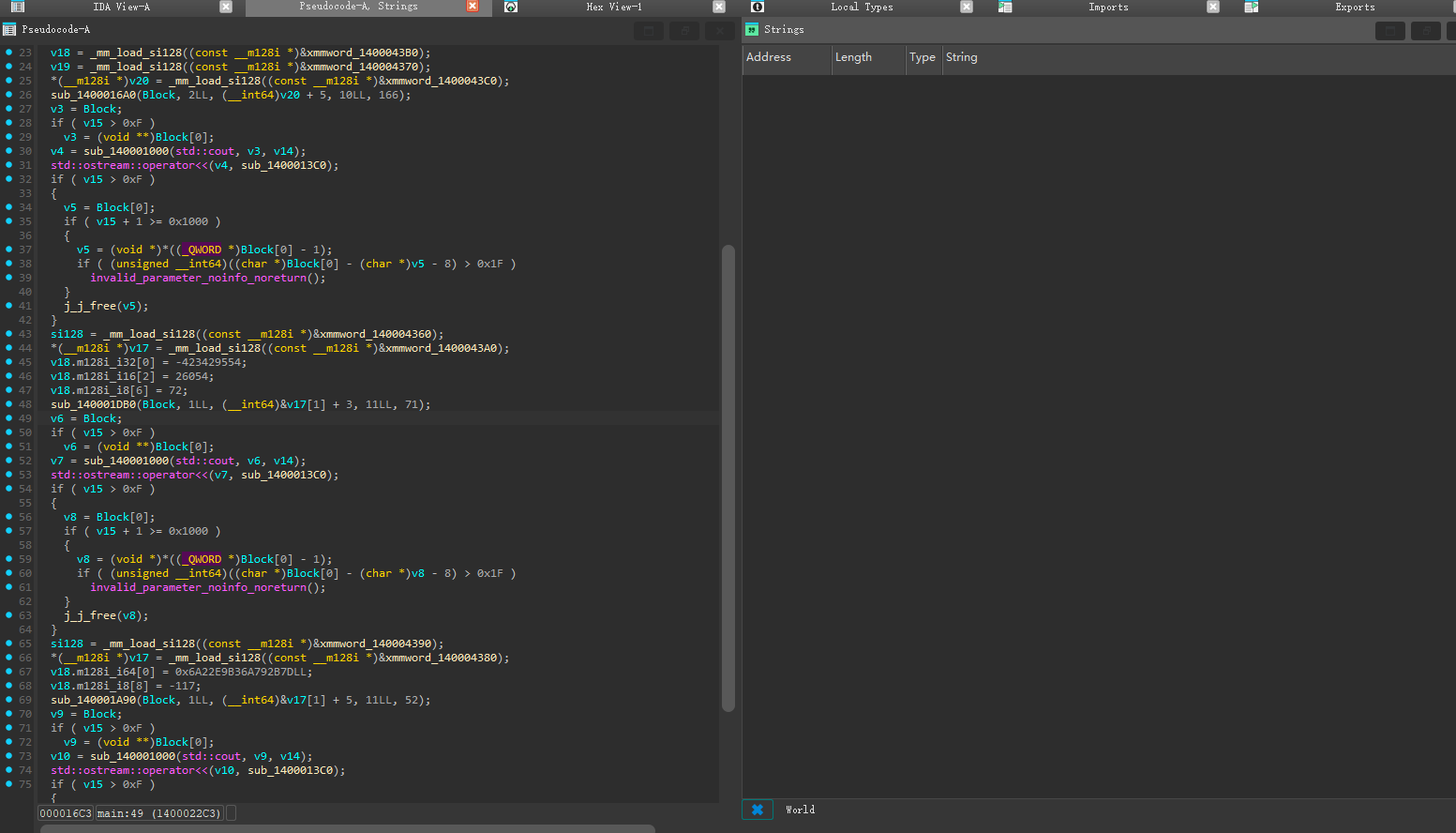
Task: Click the Exports tab icon
Action: click(x=1252, y=7)
